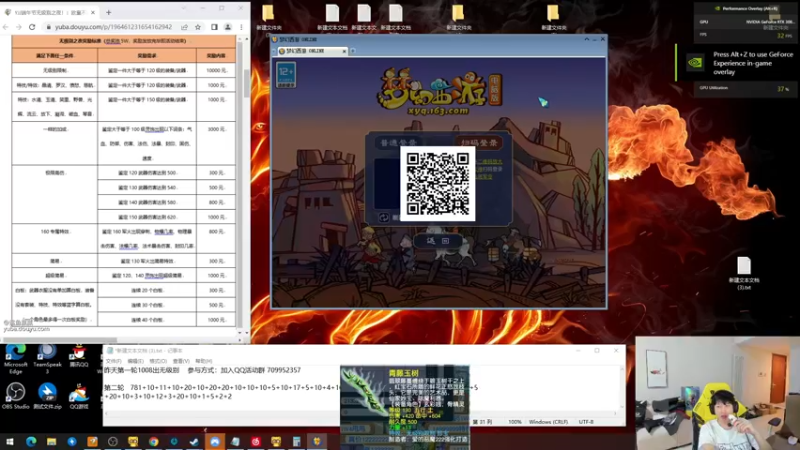800x450 pixels.
Task: Click the 梦幻西游 game icon at the taskbar's end
Action: (x=317, y=441)
